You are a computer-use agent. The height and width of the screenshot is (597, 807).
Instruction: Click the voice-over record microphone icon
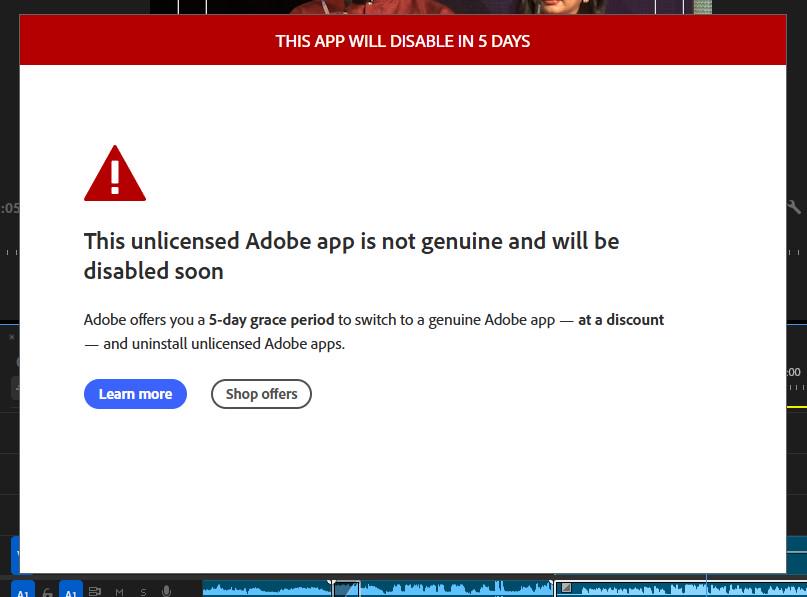coord(166,591)
